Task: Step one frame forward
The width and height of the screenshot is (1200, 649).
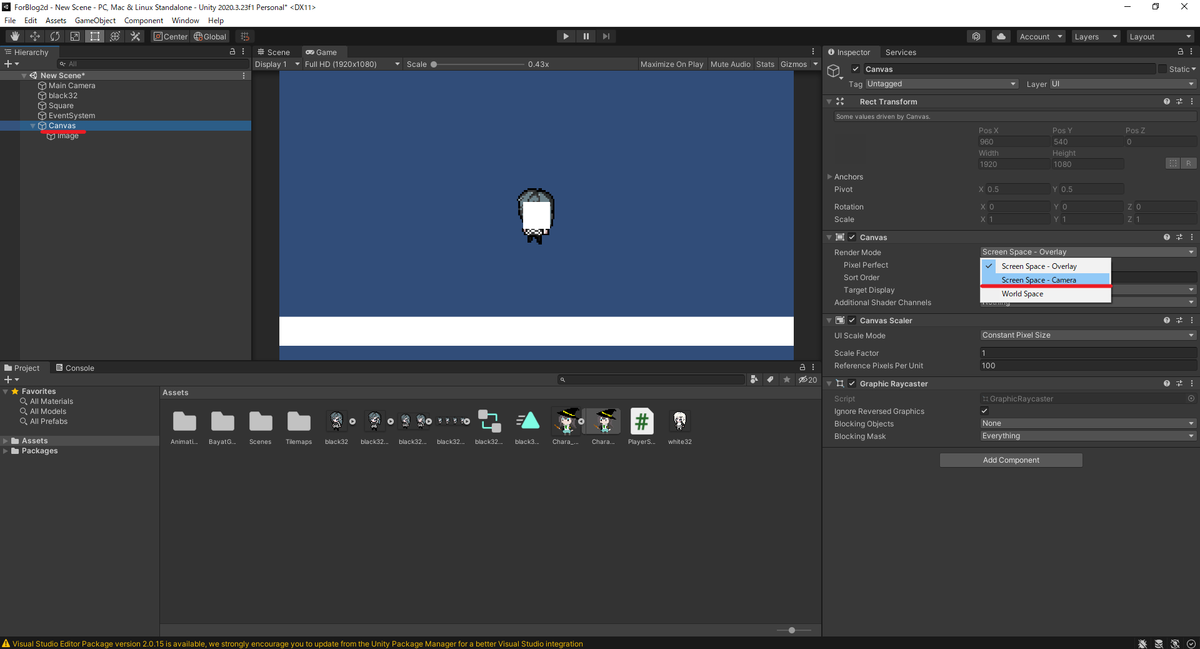Action: pos(606,36)
